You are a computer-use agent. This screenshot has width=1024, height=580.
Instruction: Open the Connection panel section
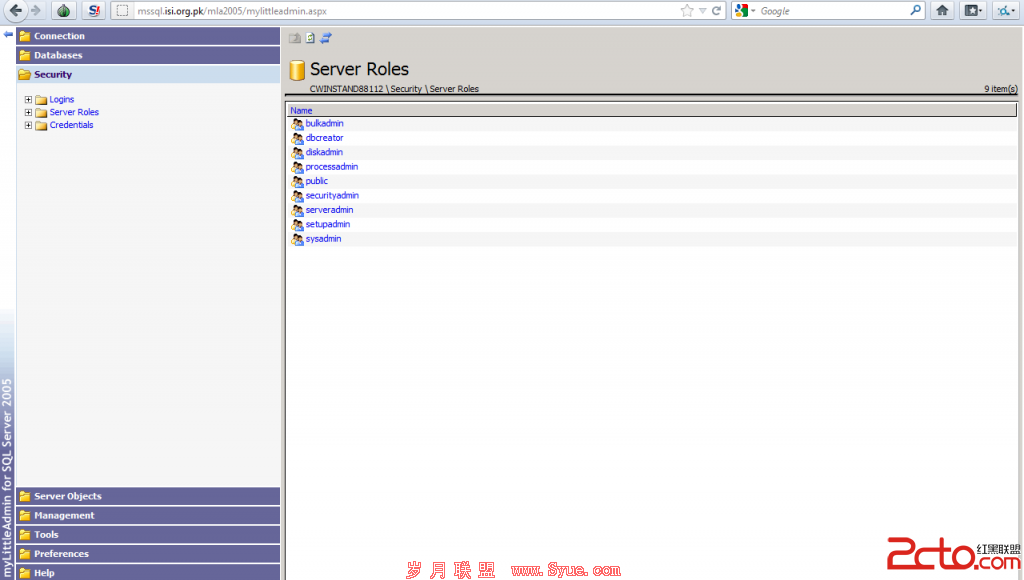[149, 36]
